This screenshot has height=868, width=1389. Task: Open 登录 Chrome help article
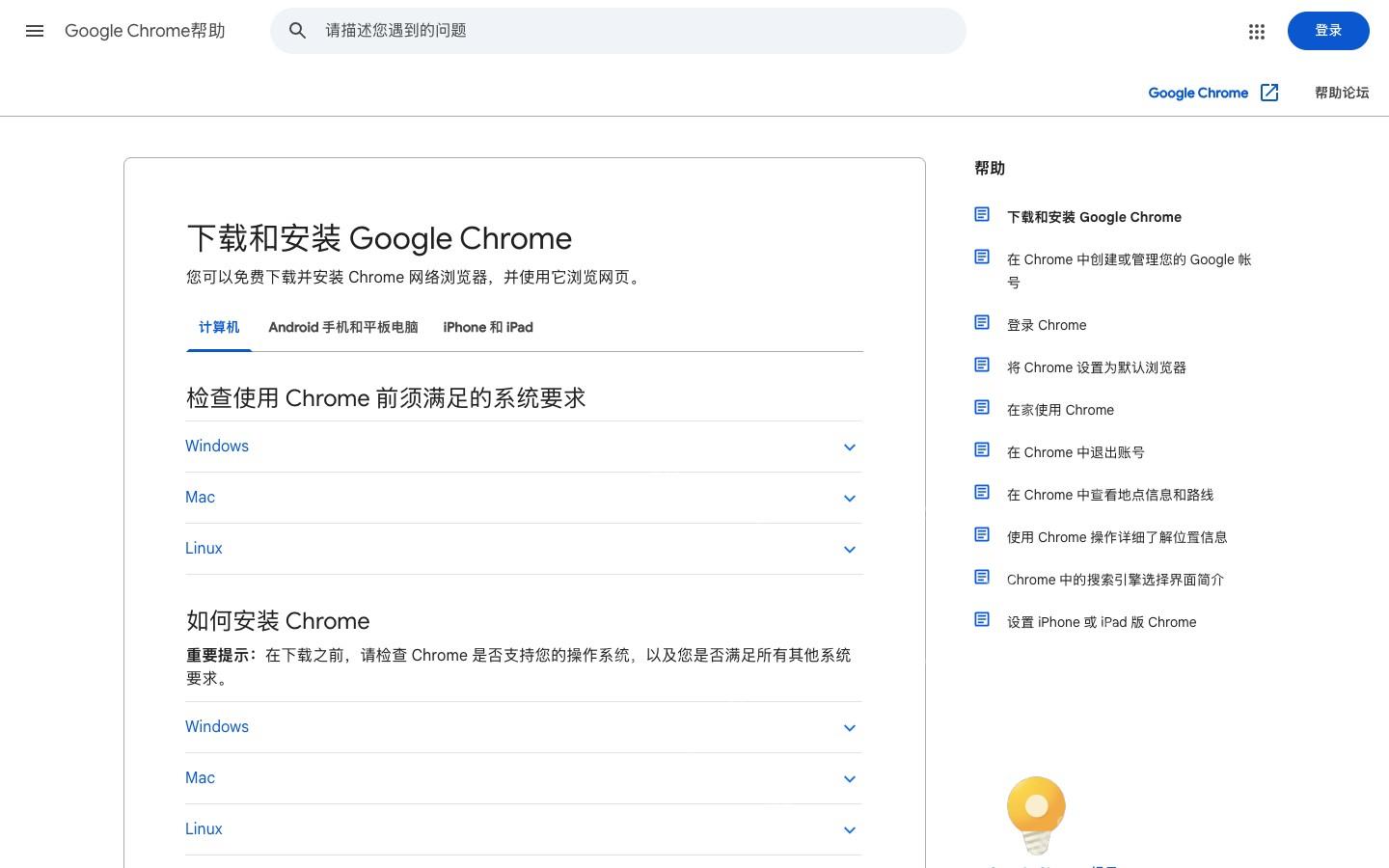coord(1047,325)
